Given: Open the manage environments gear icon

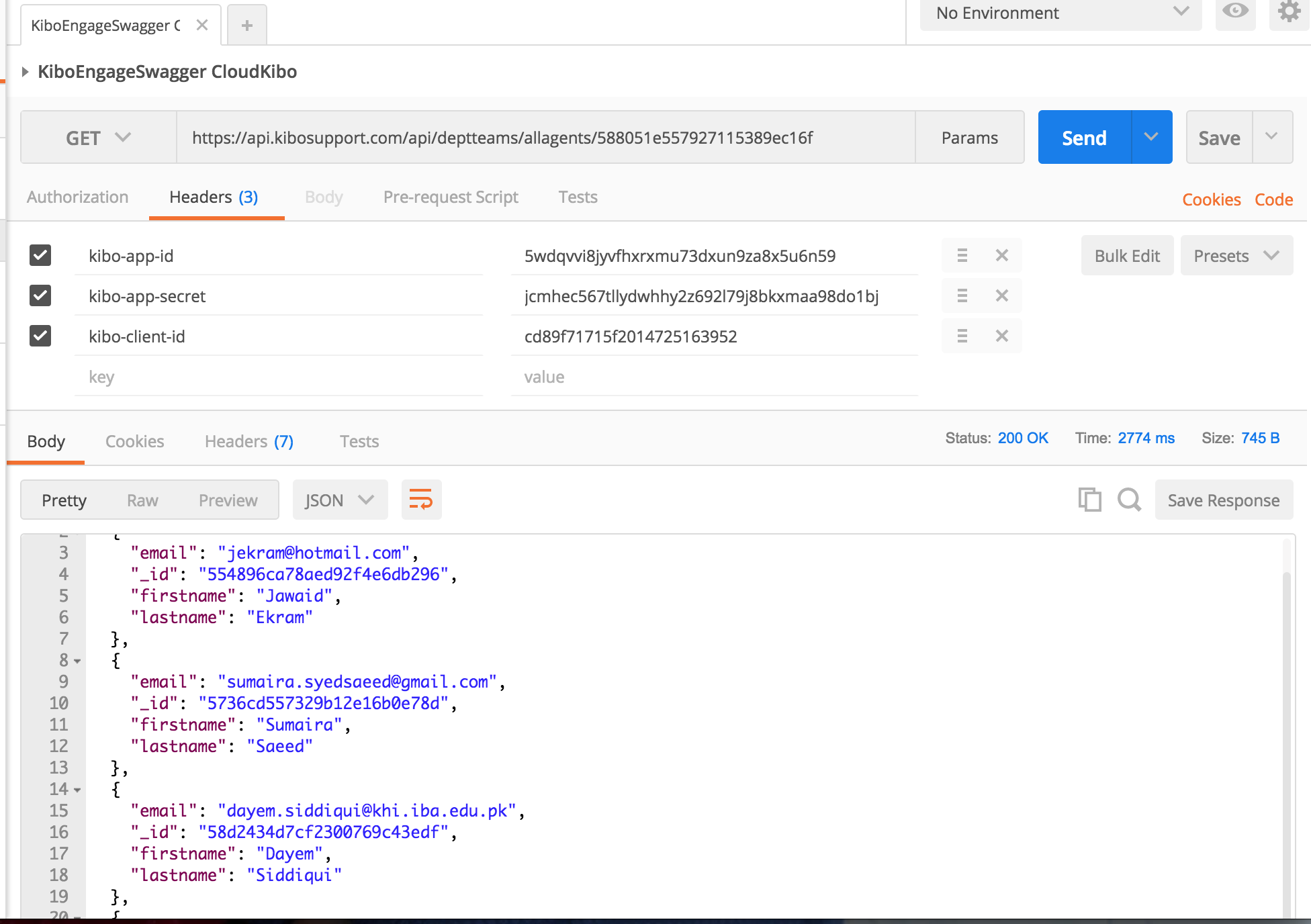Looking at the screenshot, I should coord(1289,11).
